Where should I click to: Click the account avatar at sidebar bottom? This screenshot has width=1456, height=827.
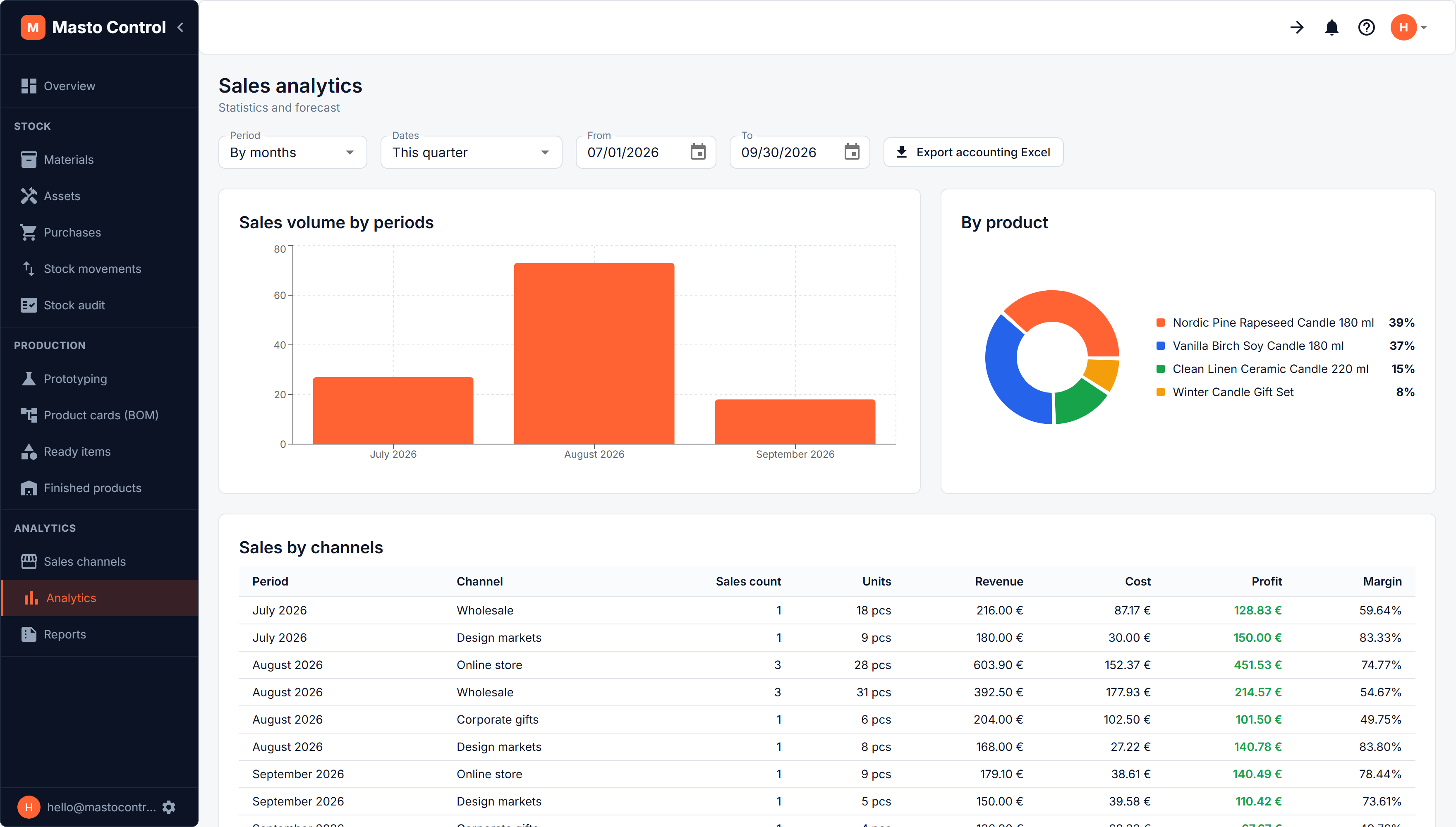[x=29, y=807]
